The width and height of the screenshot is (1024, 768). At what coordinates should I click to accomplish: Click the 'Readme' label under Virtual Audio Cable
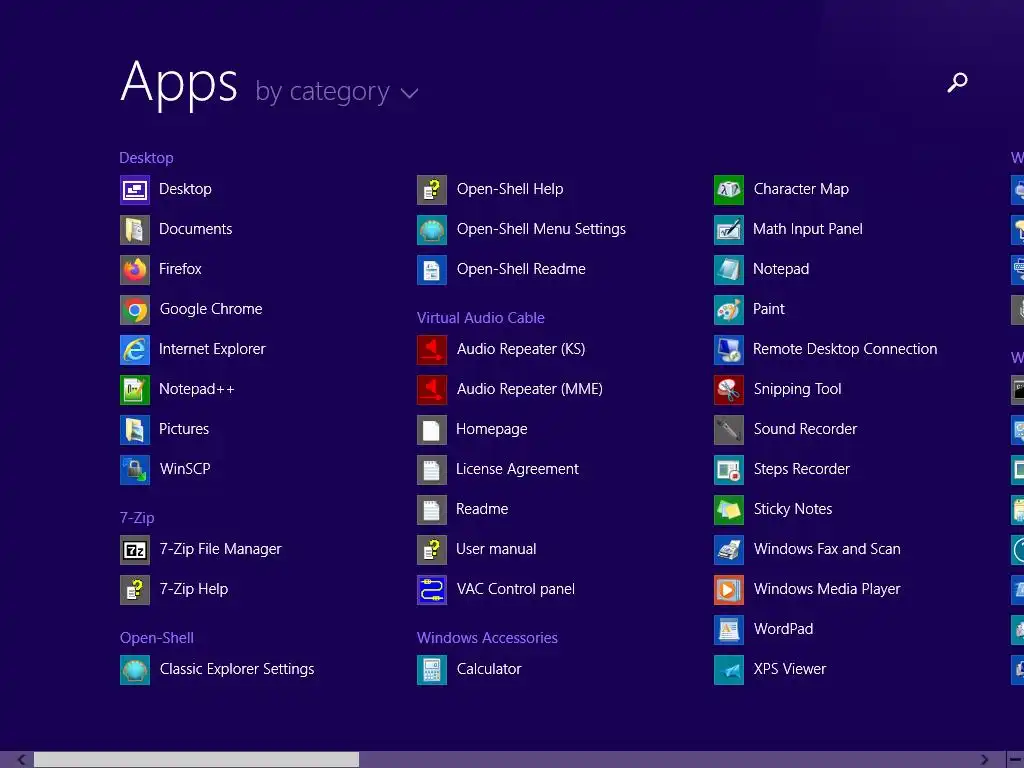pyautogui.click(x=482, y=509)
